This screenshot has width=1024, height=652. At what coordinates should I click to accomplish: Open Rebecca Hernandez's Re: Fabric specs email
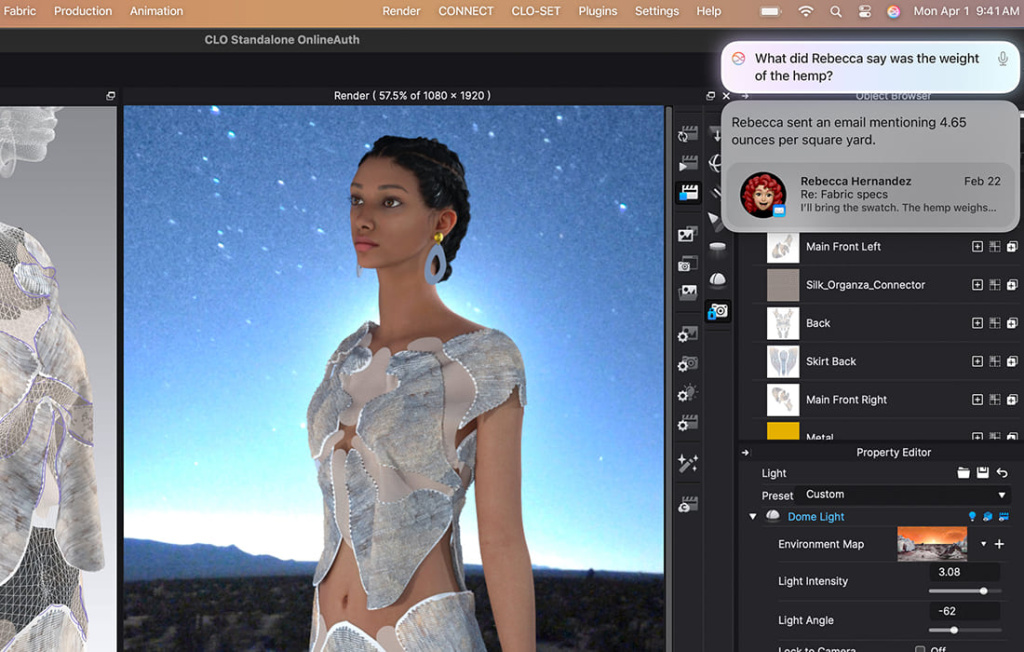(x=871, y=194)
